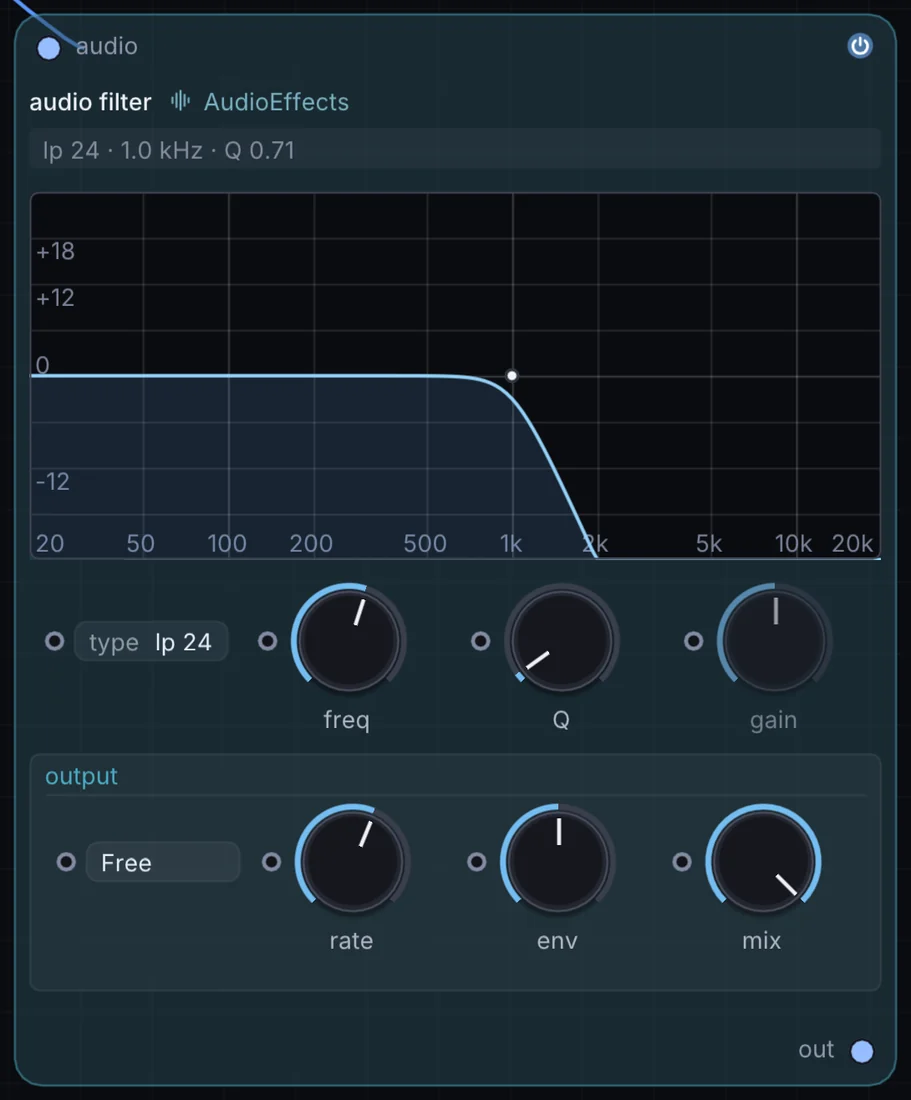Click the modulation port beside Free dropdown

pyautogui.click(x=67, y=861)
